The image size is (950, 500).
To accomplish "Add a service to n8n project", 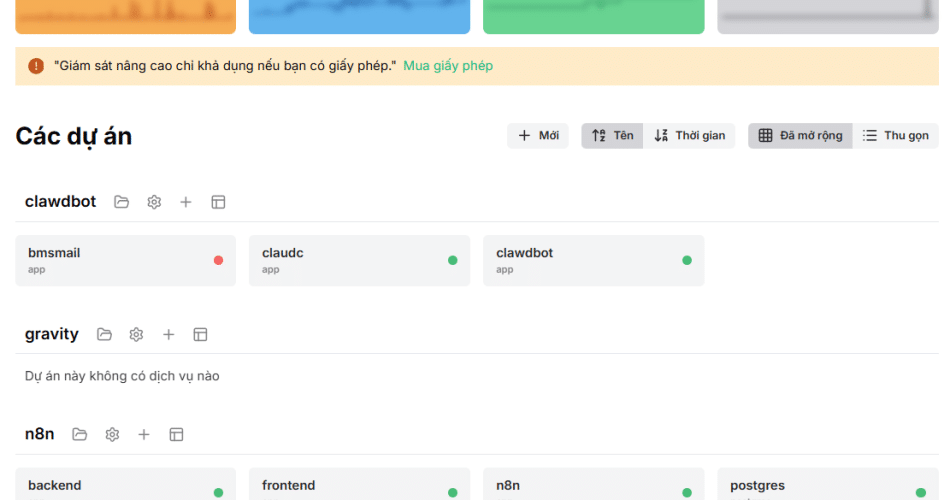I will [144, 434].
